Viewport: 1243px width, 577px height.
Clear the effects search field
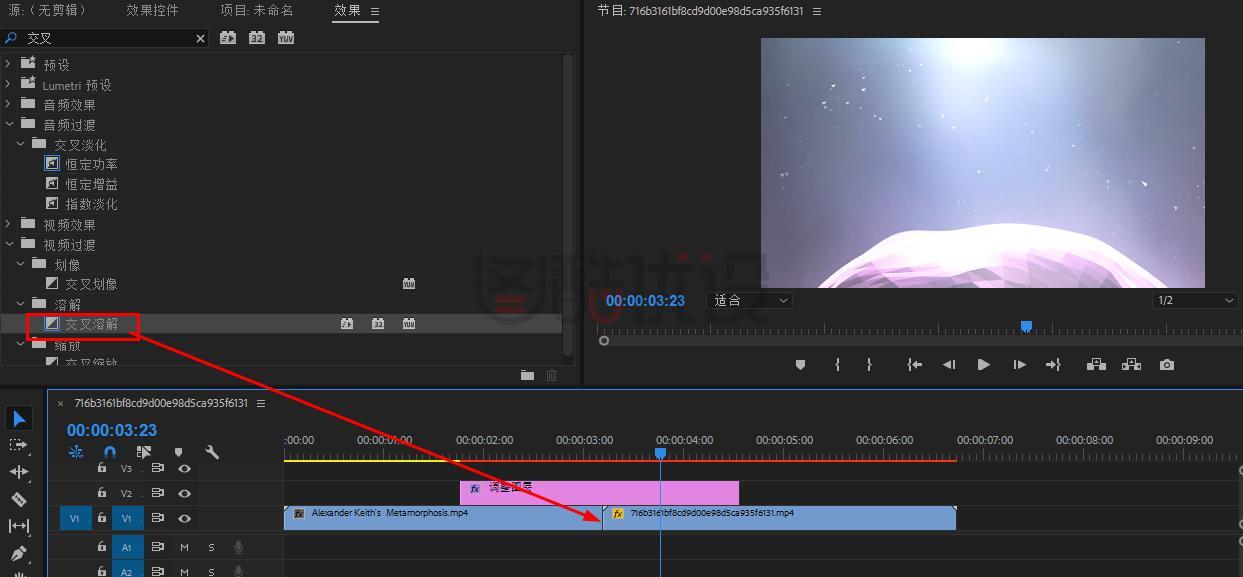[x=200, y=38]
